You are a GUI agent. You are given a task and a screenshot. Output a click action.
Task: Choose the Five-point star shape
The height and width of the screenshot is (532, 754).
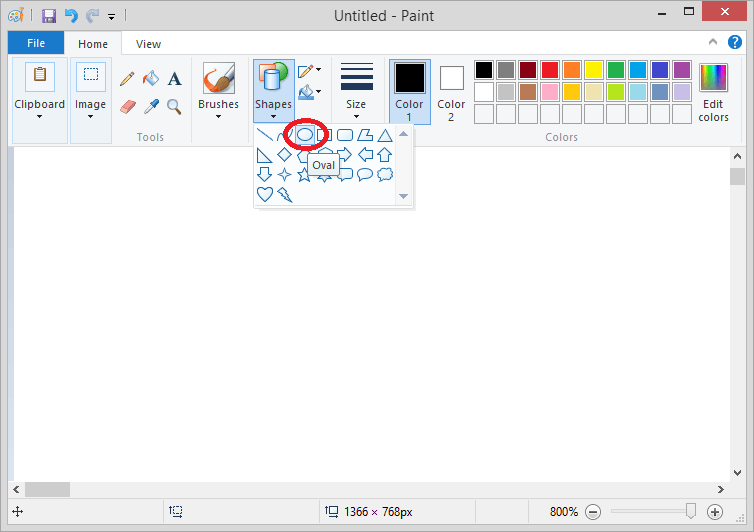click(304, 174)
